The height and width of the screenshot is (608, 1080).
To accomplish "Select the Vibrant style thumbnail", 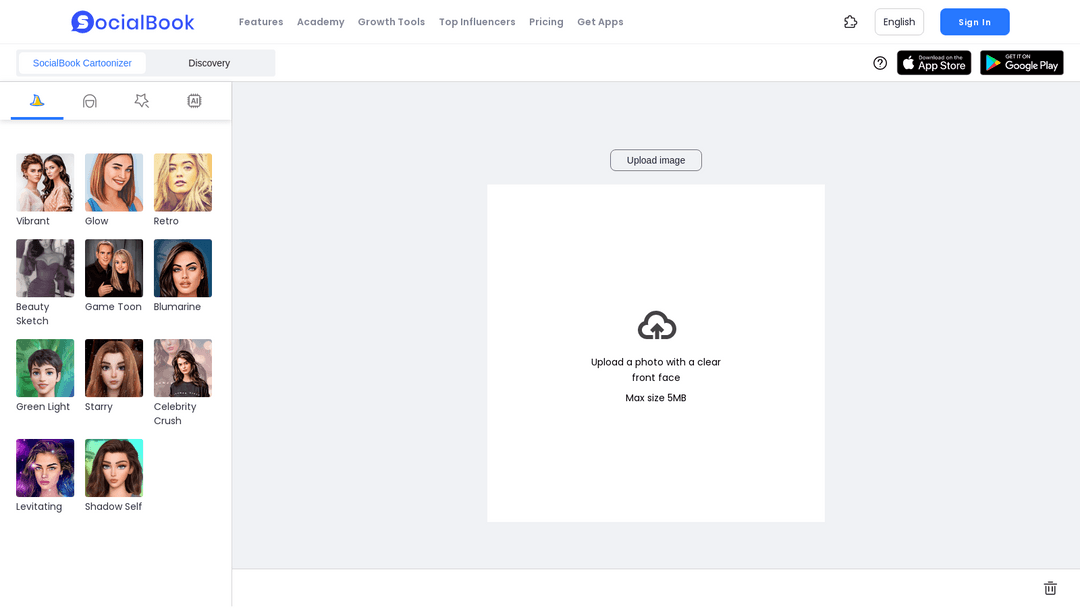I will pos(44,182).
